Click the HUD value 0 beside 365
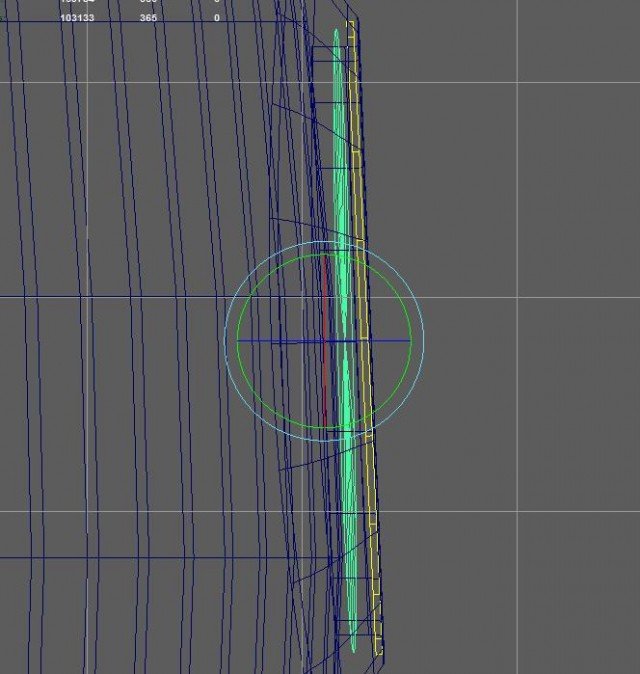The height and width of the screenshot is (674, 640). [x=216, y=18]
